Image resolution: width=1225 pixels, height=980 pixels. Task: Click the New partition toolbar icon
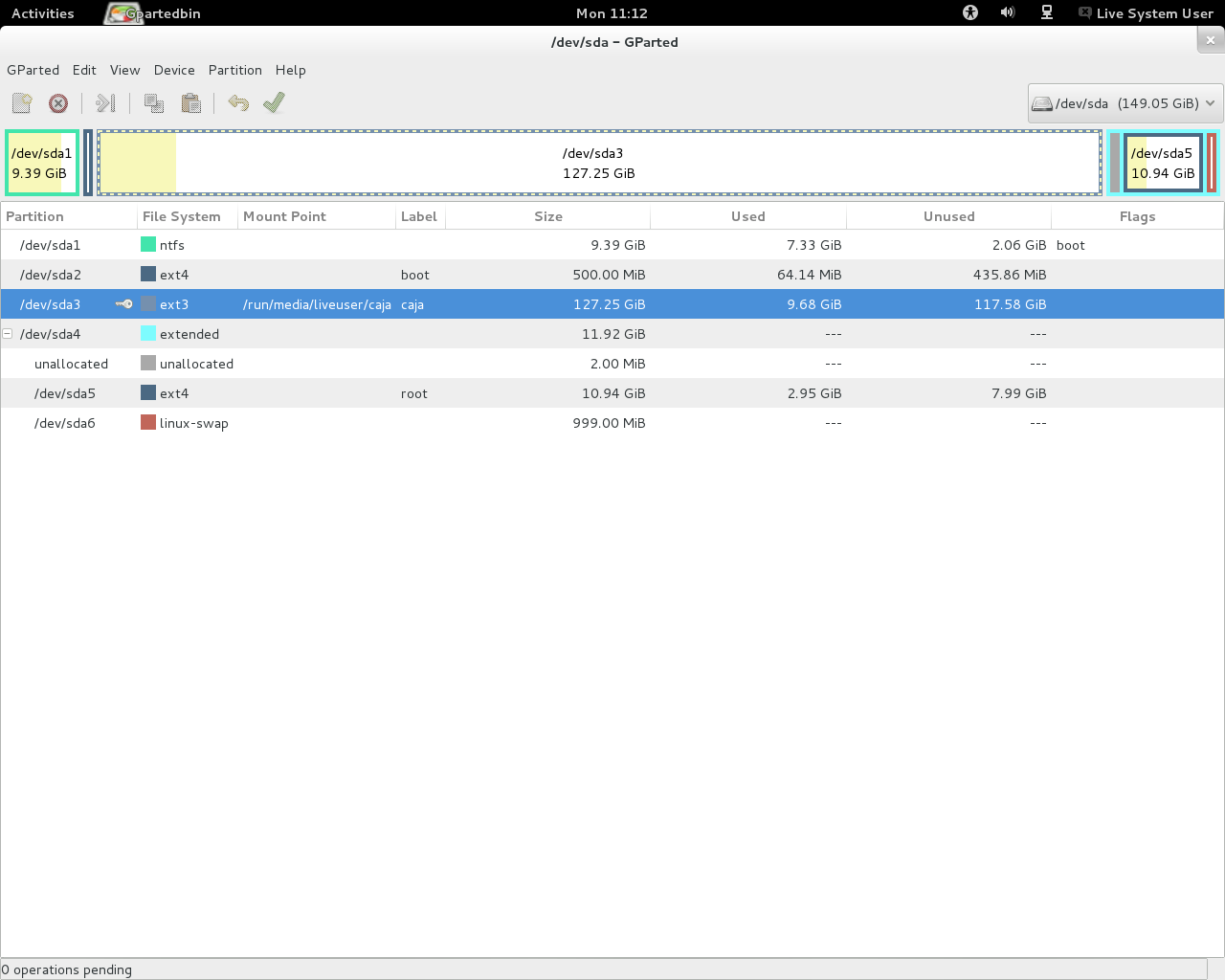pos(22,103)
